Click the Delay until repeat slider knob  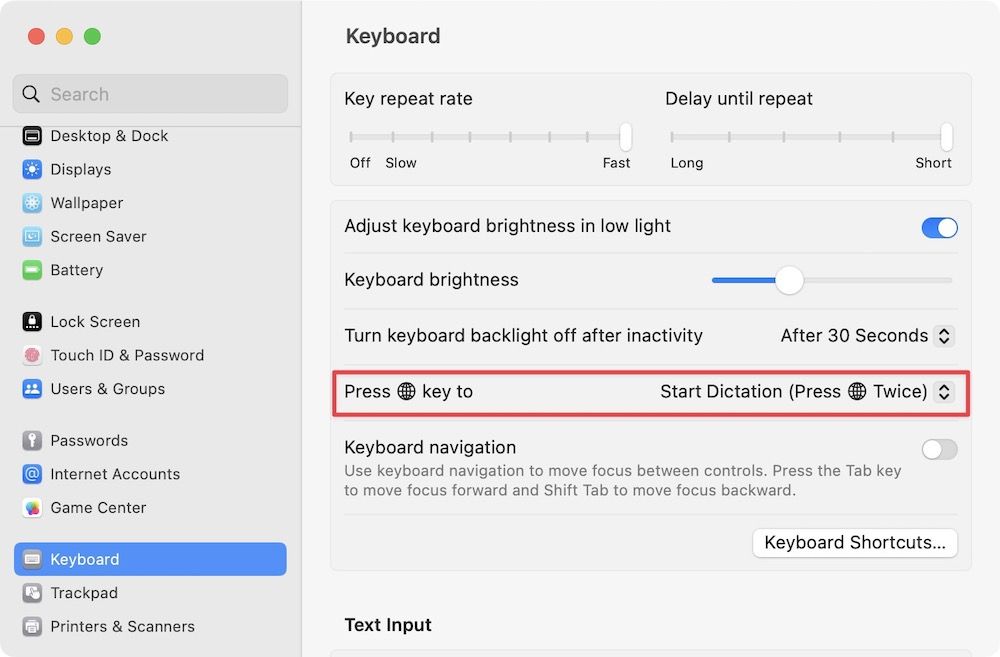click(946, 136)
